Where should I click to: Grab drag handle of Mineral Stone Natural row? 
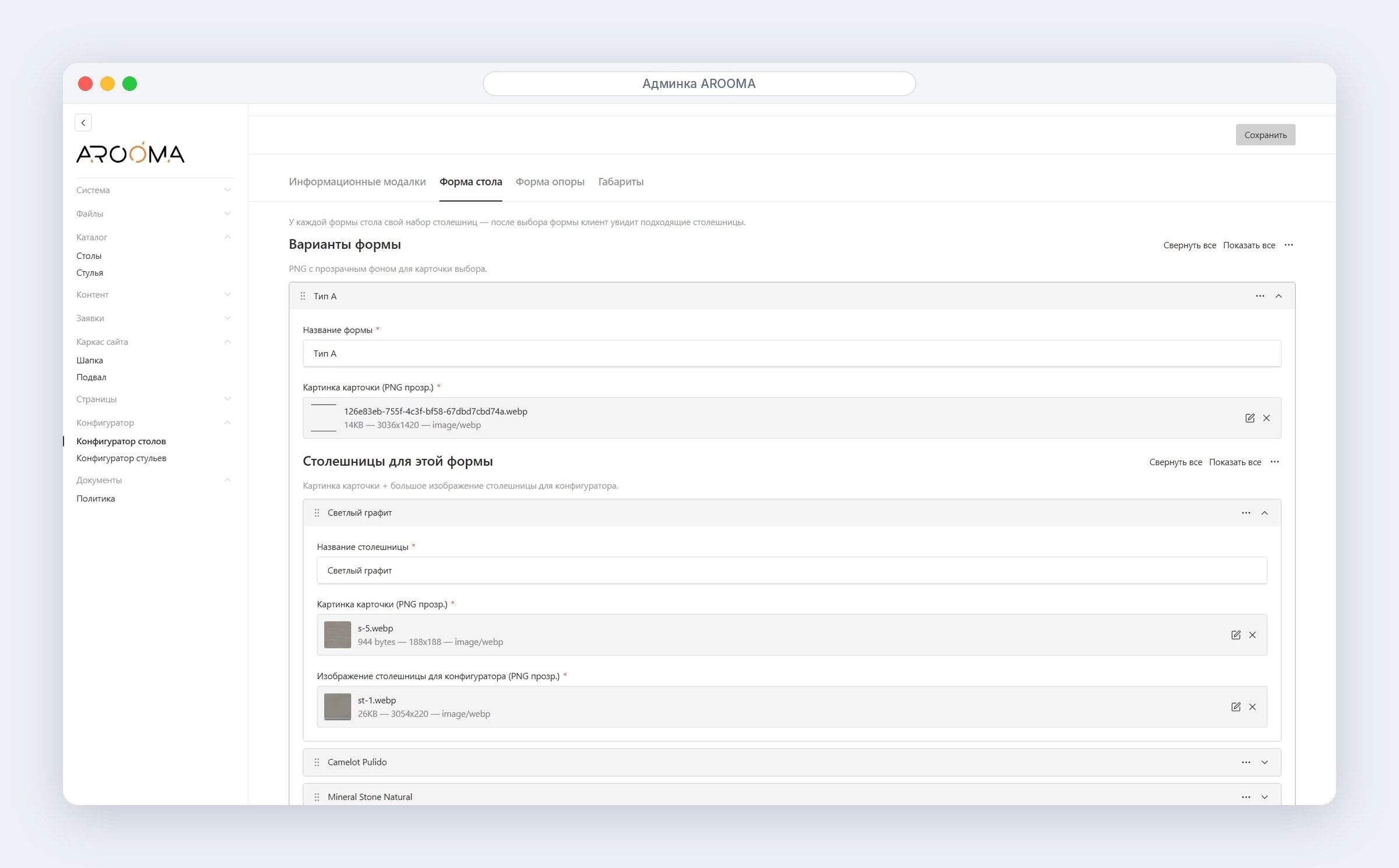click(x=317, y=797)
